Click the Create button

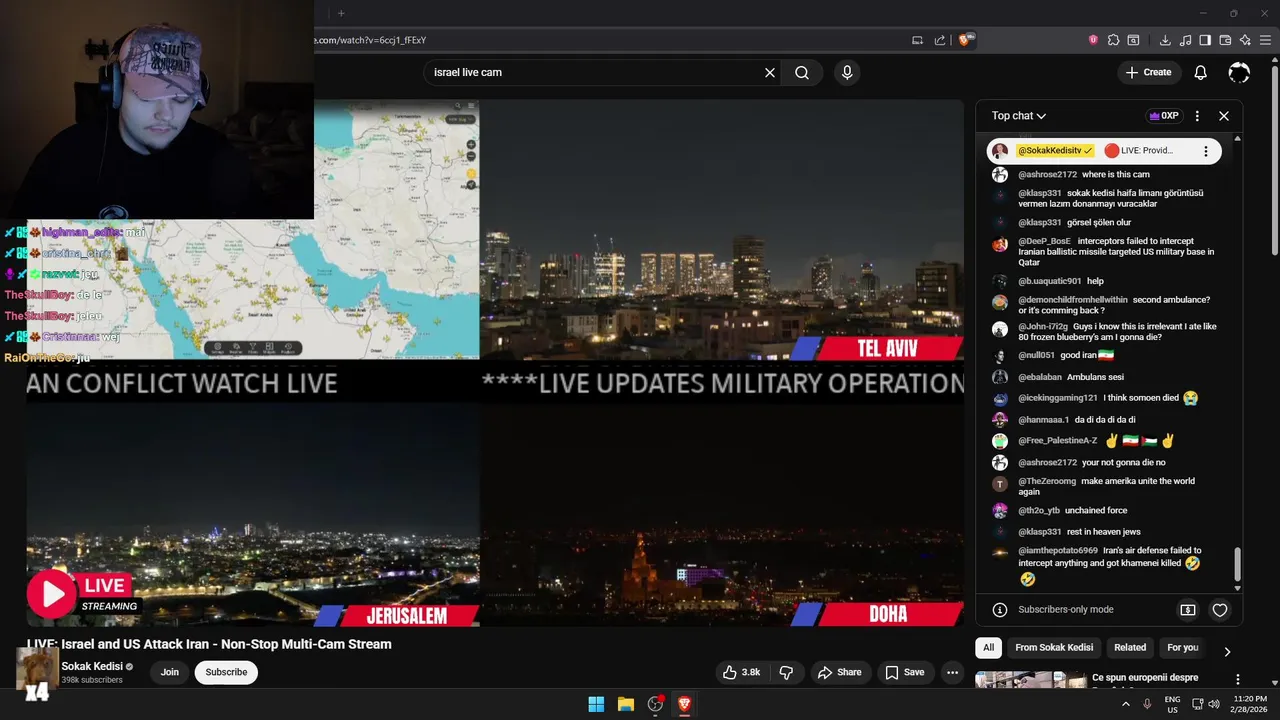point(1148,72)
